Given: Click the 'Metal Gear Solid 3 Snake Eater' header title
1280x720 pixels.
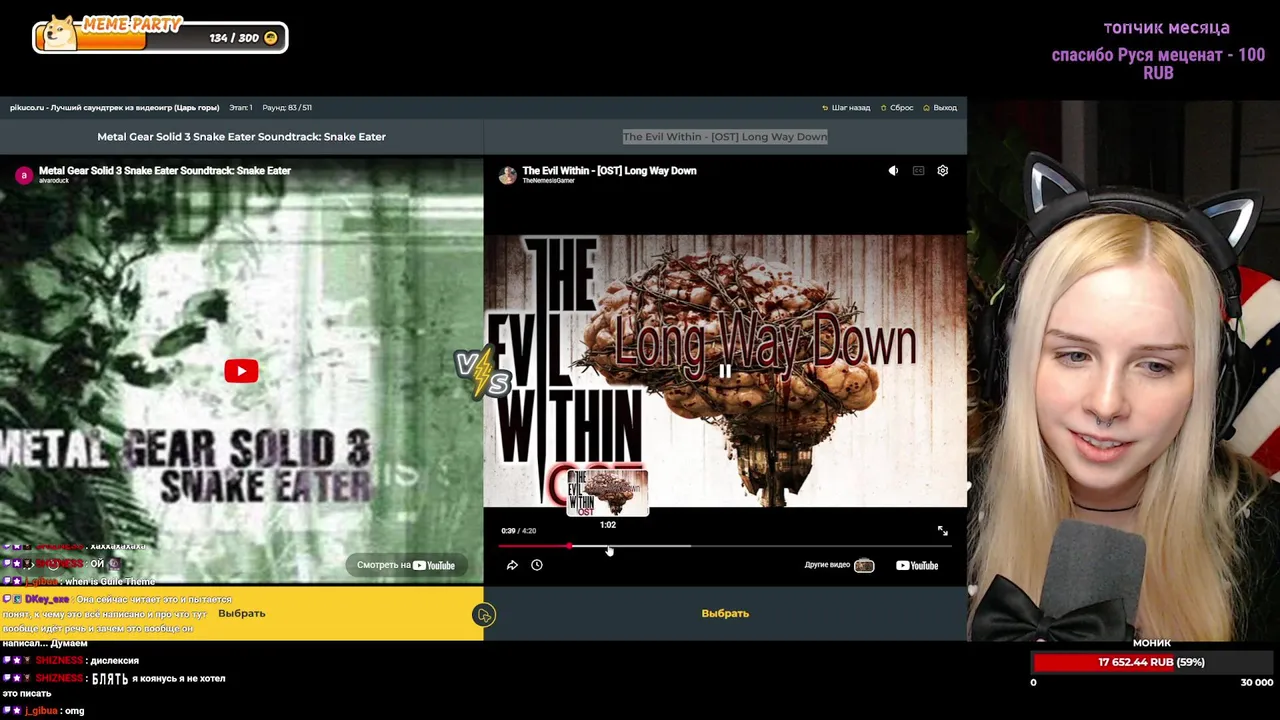Looking at the screenshot, I should point(241,136).
